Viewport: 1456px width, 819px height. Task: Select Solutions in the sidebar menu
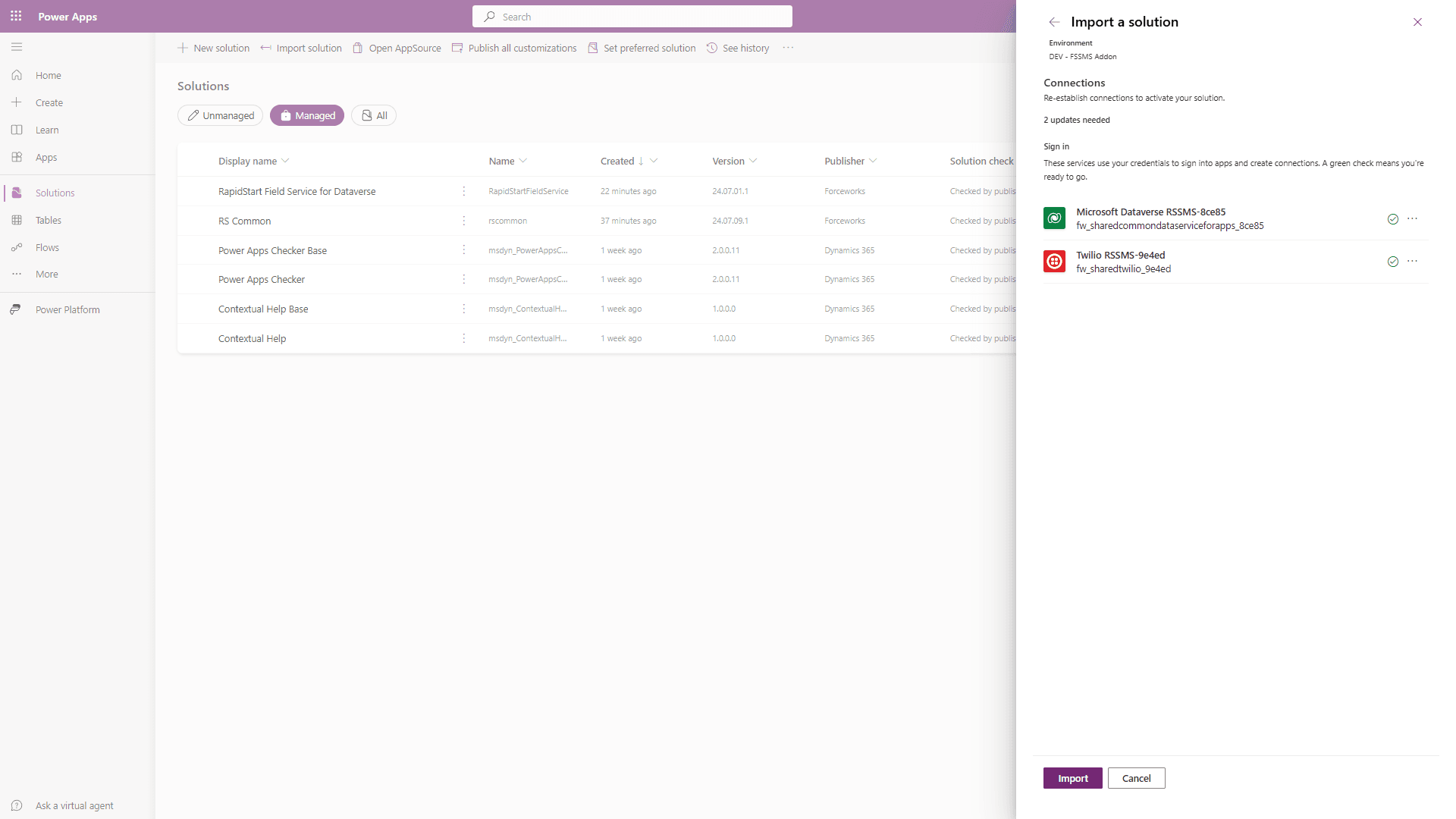(x=57, y=193)
